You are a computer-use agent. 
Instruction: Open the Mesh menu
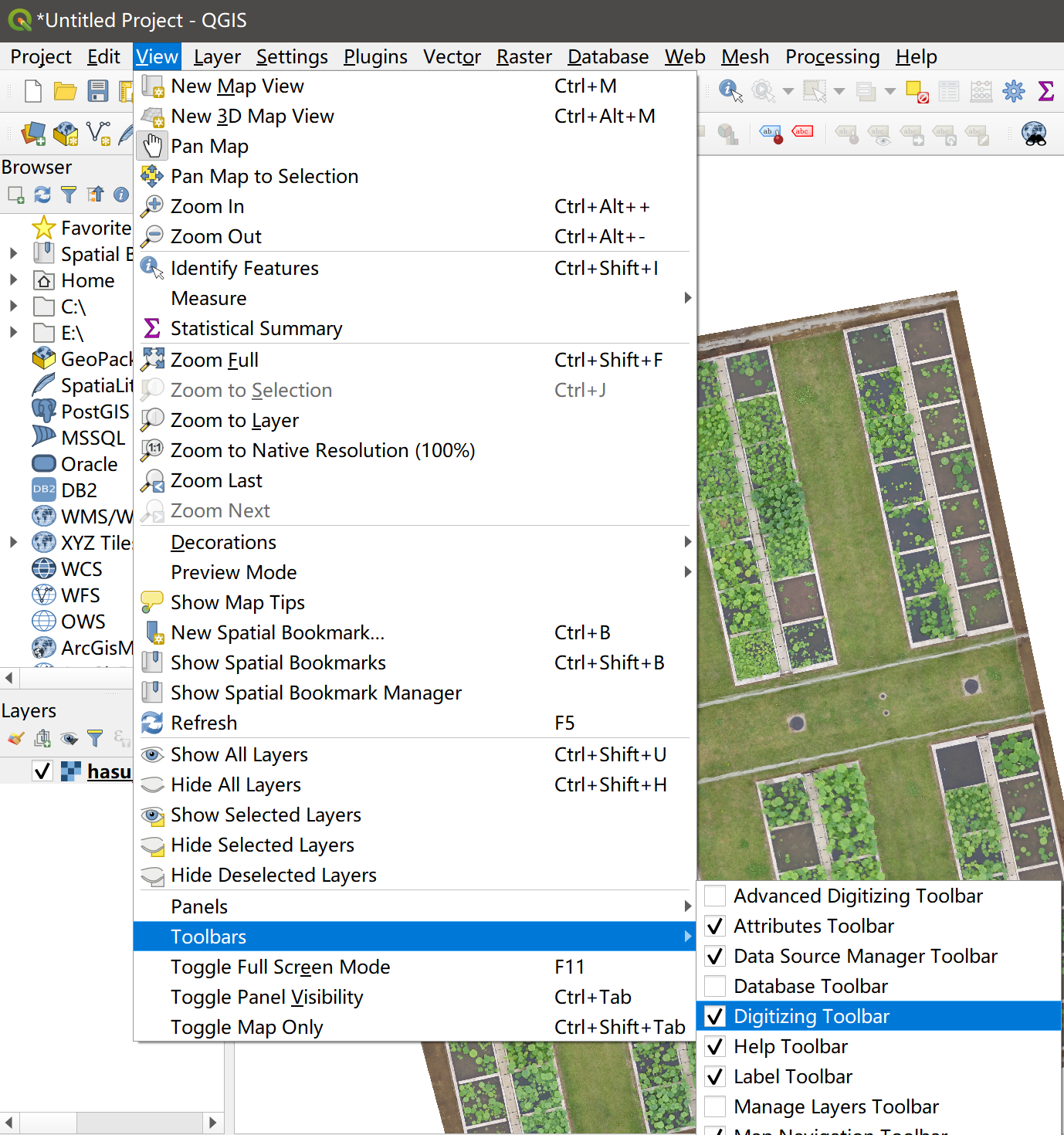click(x=745, y=56)
